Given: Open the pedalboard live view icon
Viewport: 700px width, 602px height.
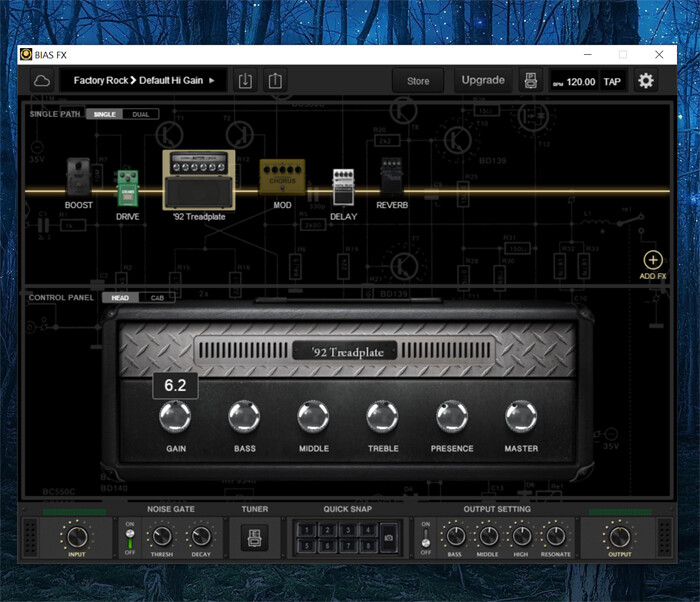Looking at the screenshot, I should coord(531,81).
